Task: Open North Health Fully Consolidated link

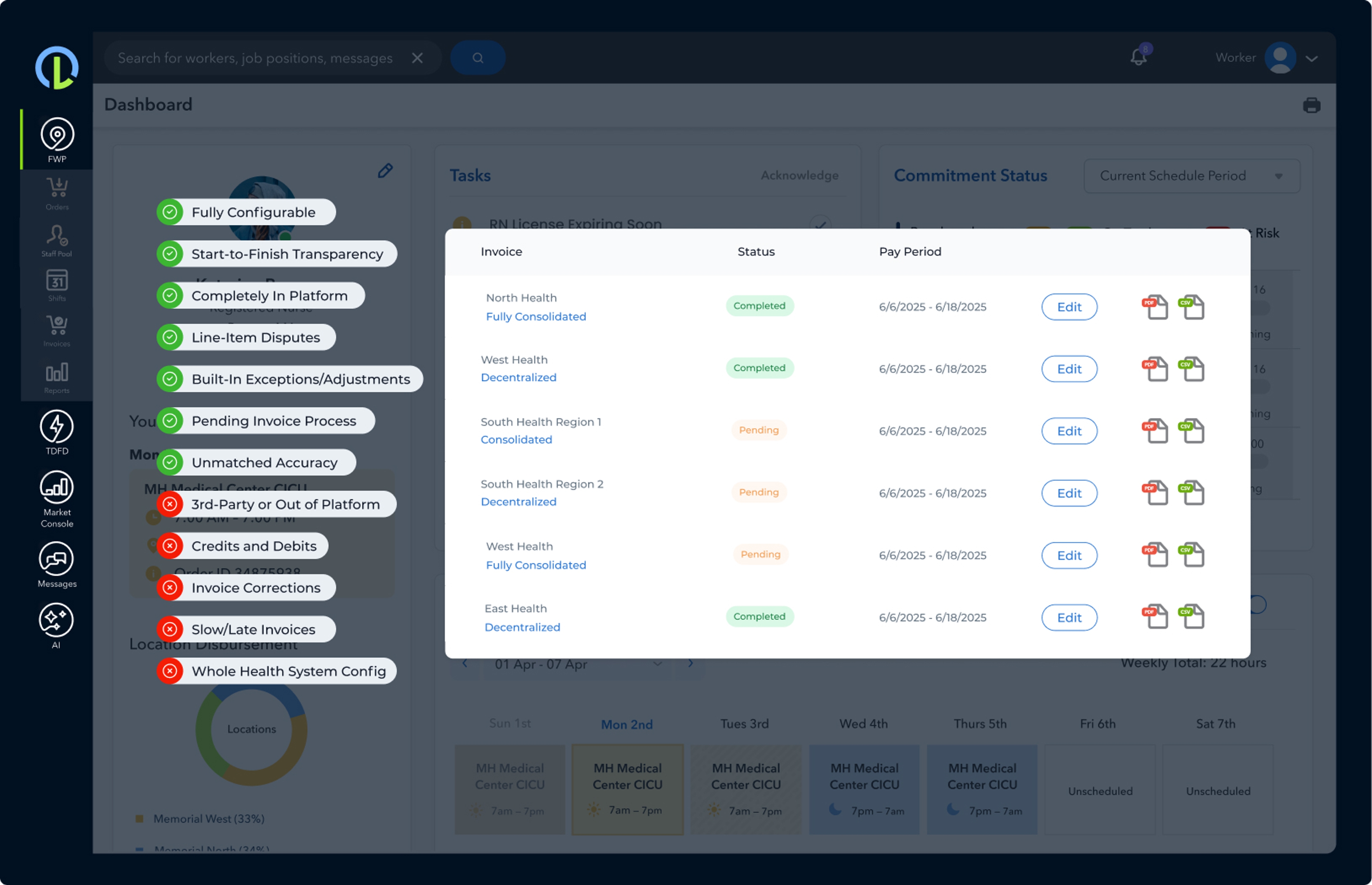Action: click(536, 317)
